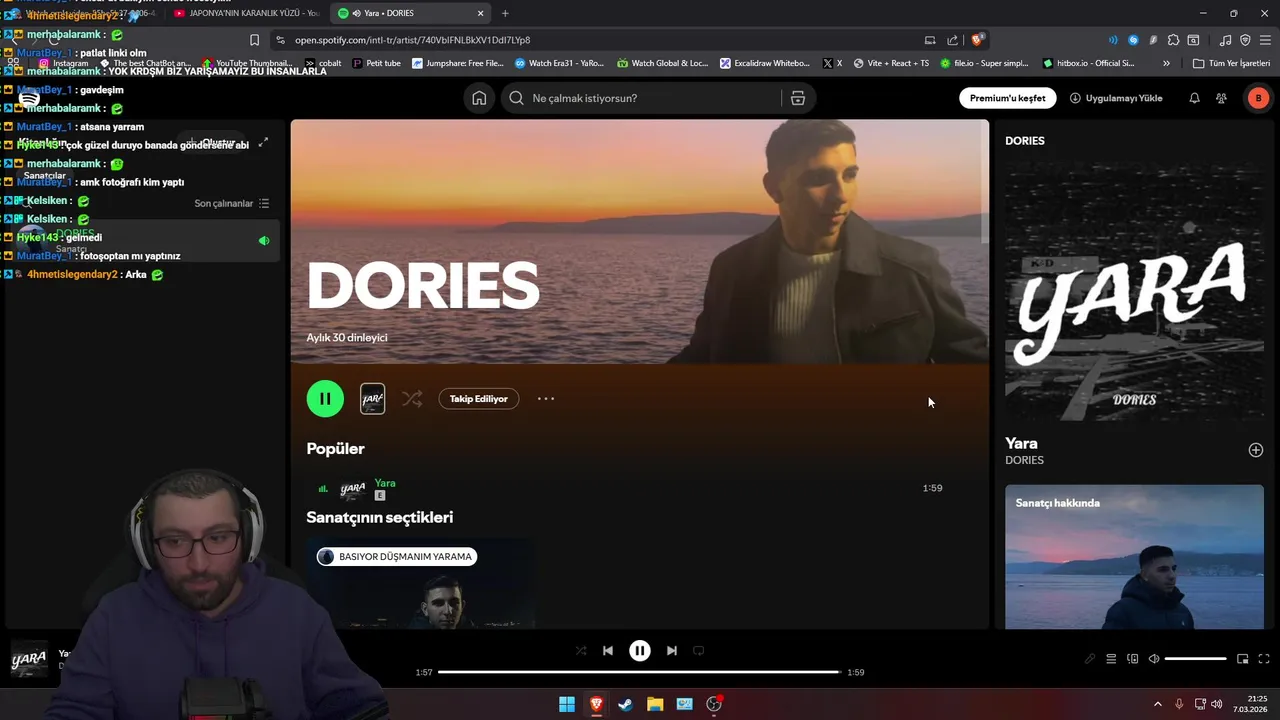Open the three-dots more options menu
Image resolution: width=1280 pixels, height=720 pixels.
click(546, 398)
